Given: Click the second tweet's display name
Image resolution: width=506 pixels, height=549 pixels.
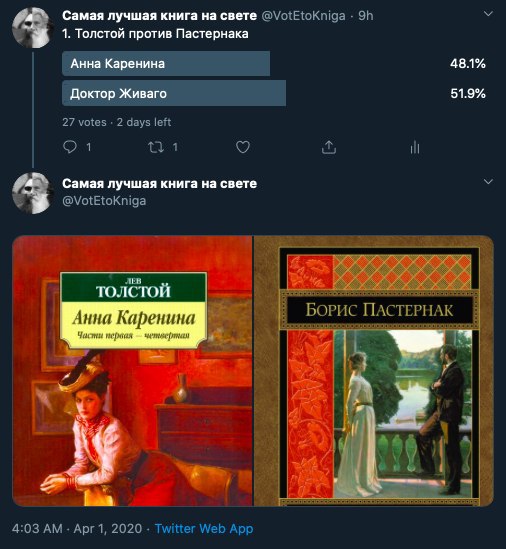Looking at the screenshot, I should coord(159,183).
